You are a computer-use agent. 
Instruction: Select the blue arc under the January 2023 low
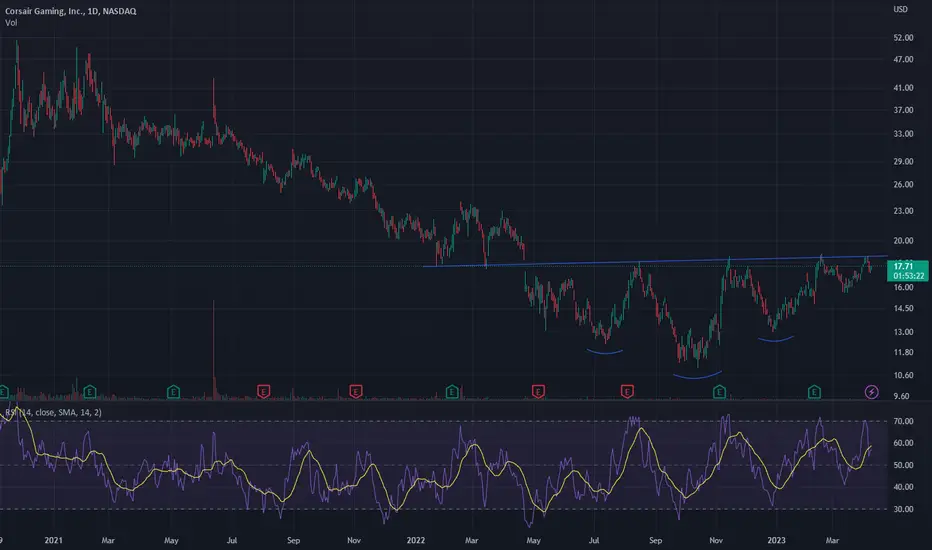click(776, 339)
